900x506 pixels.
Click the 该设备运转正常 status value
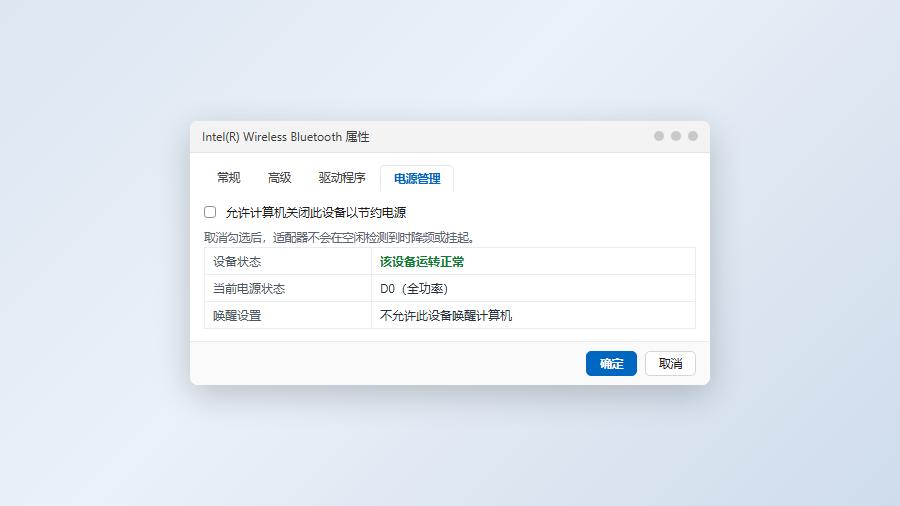[x=422, y=262]
